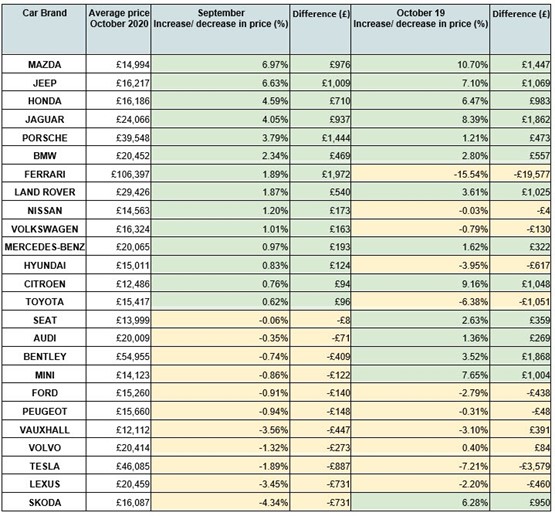Select the September increase/decrease header cell

[x=220, y=29]
